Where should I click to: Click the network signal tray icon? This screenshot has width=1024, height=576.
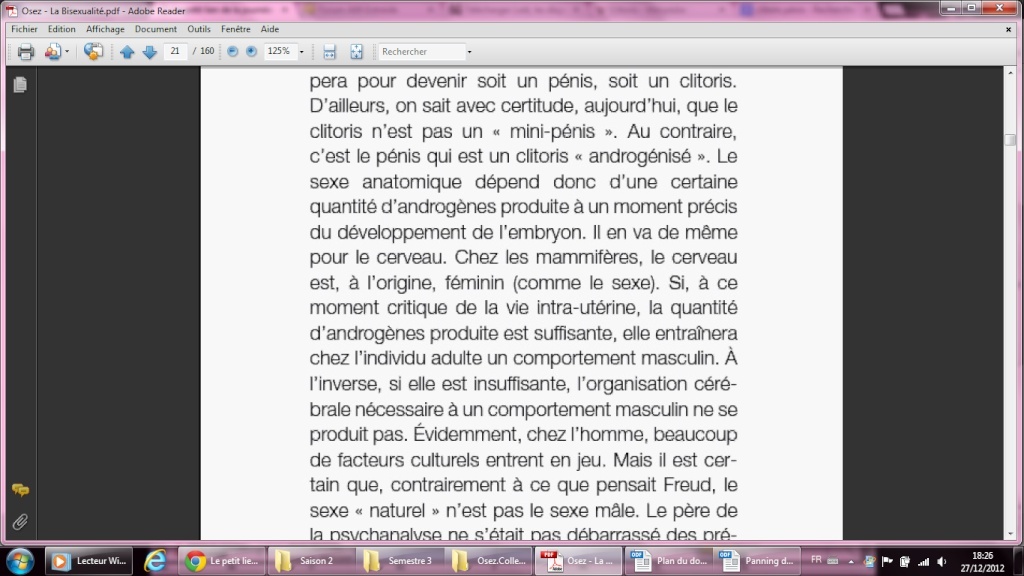coord(923,561)
